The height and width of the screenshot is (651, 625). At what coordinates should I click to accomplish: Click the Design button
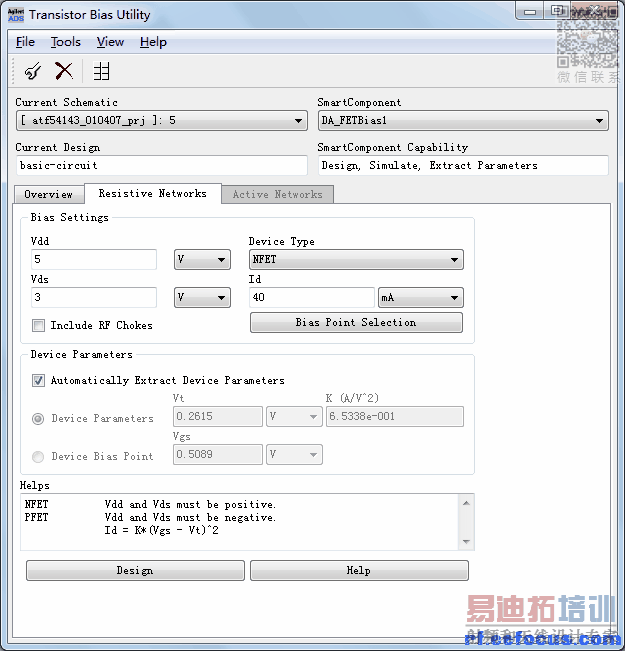[135, 570]
